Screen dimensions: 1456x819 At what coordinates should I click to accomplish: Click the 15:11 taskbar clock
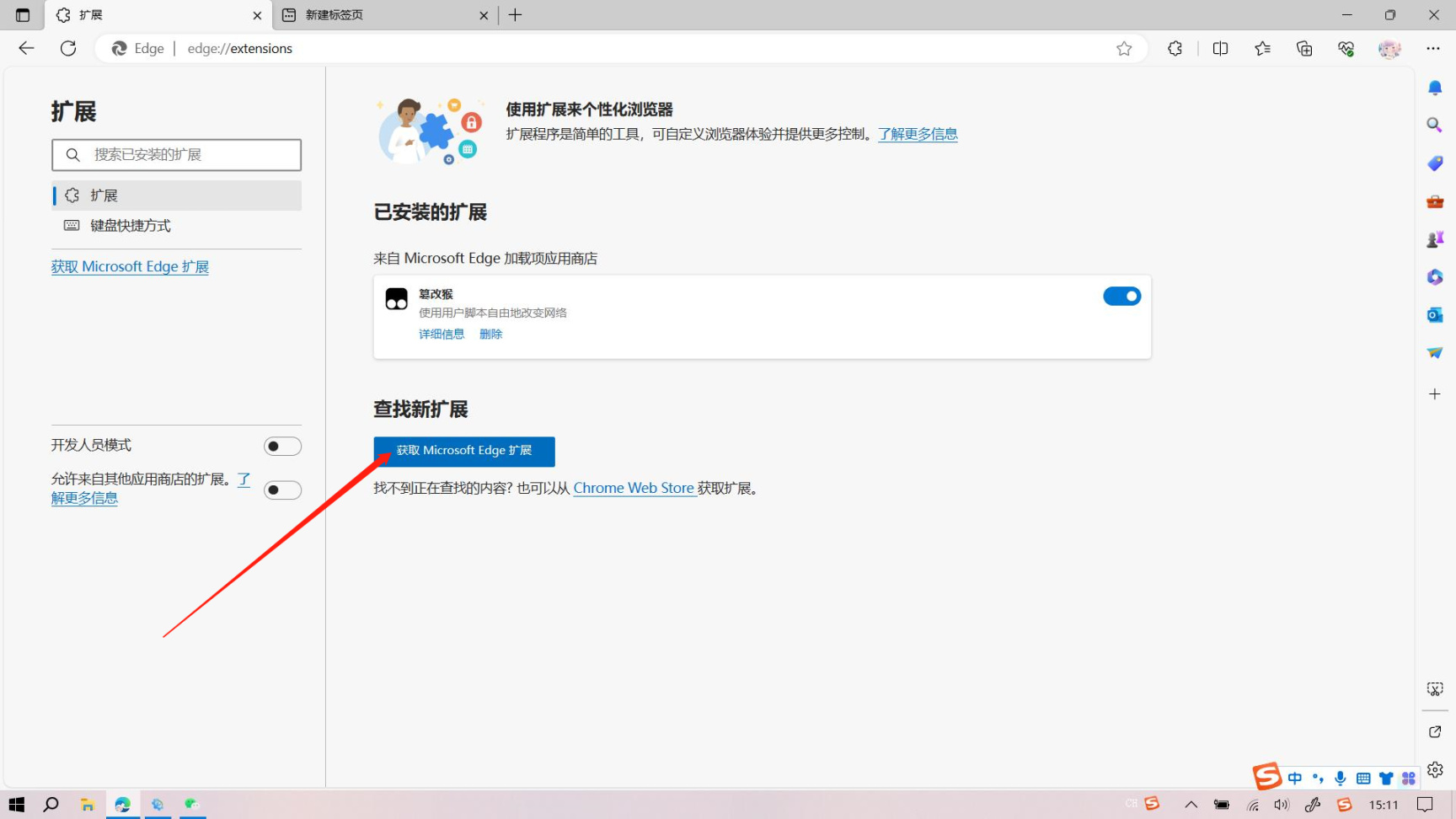tap(1384, 805)
